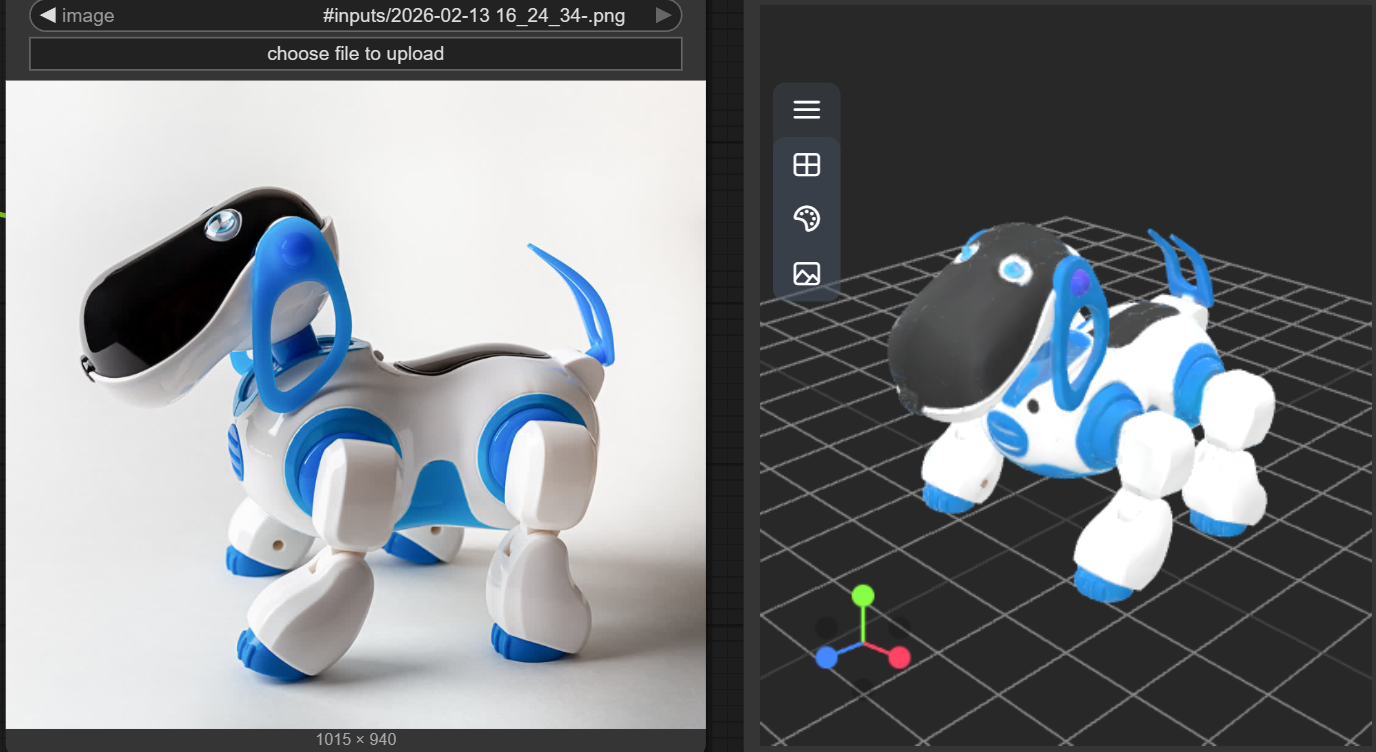Expand the viewer options via the hamburger icon
1376x752 pixels.
(x=807, y=110)
